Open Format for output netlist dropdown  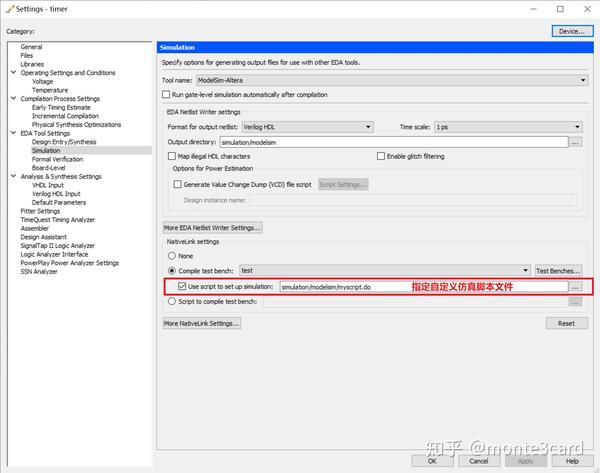point(308,127)
